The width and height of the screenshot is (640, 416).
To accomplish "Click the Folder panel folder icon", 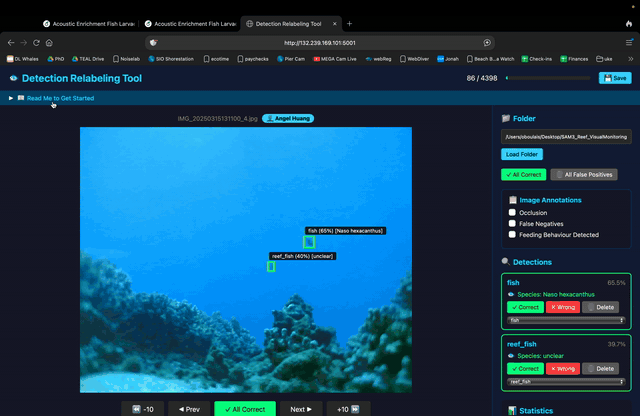I will point(506,118).
